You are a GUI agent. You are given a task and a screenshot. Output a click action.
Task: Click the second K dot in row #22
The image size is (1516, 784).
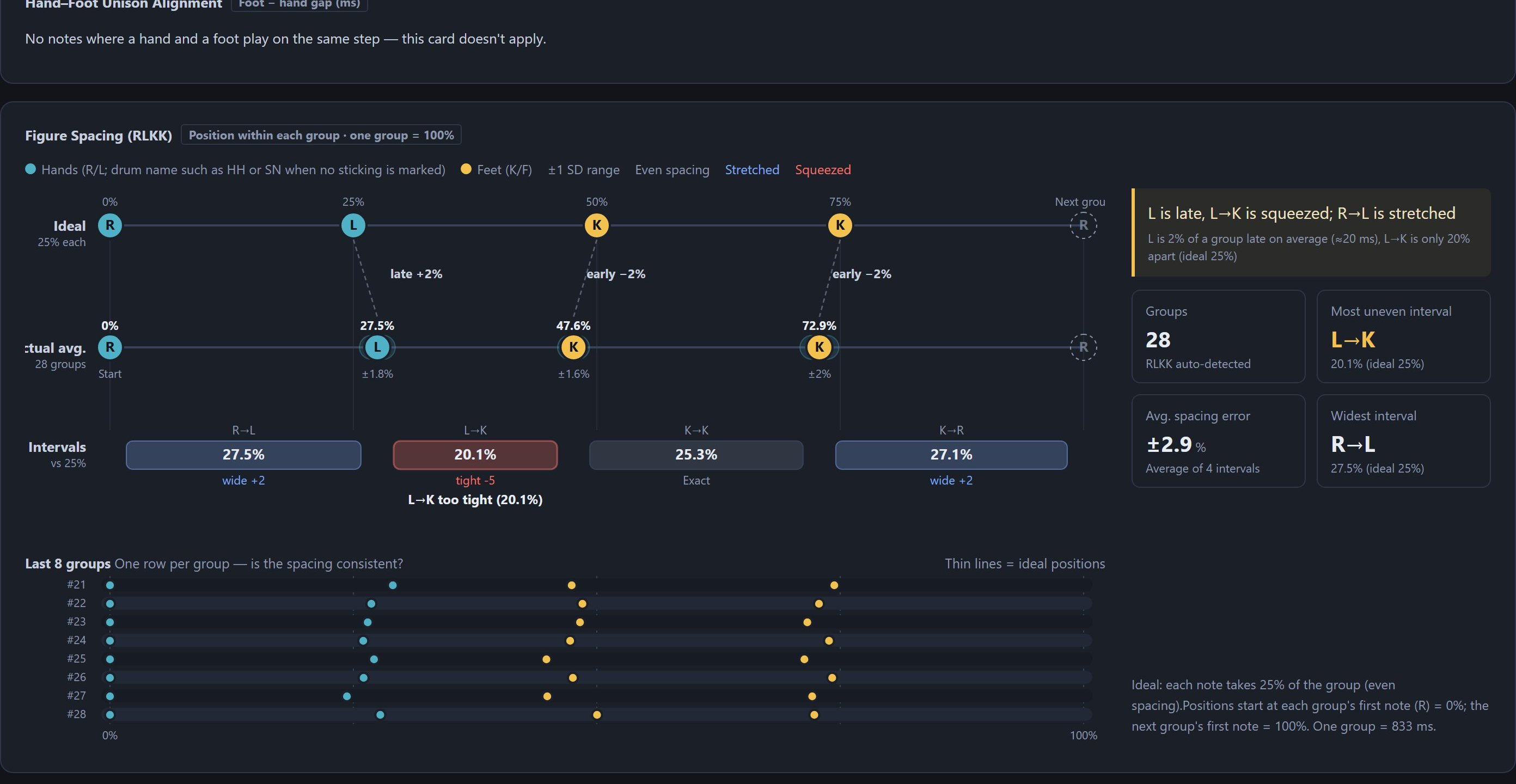tap(818, 604)
